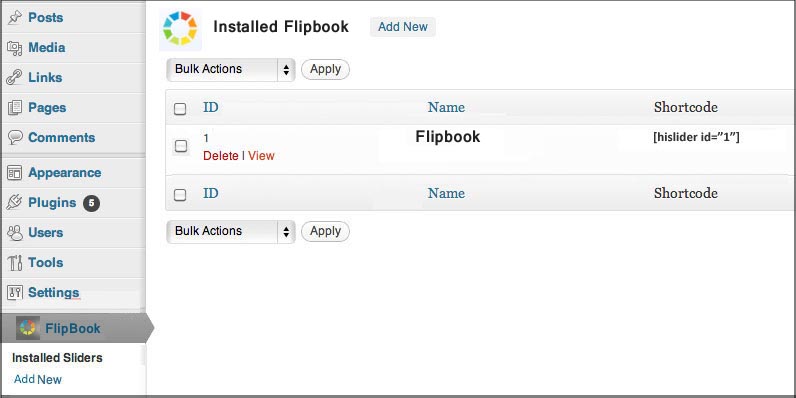Sort by ID in table header
Viewport: 796px width, 398px height.
click(211, 107)
